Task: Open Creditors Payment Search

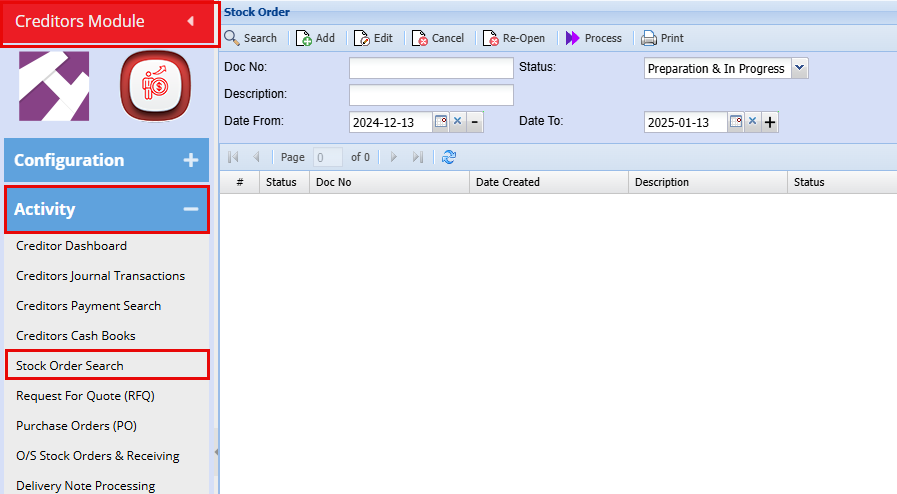Action: coord(89,306)
